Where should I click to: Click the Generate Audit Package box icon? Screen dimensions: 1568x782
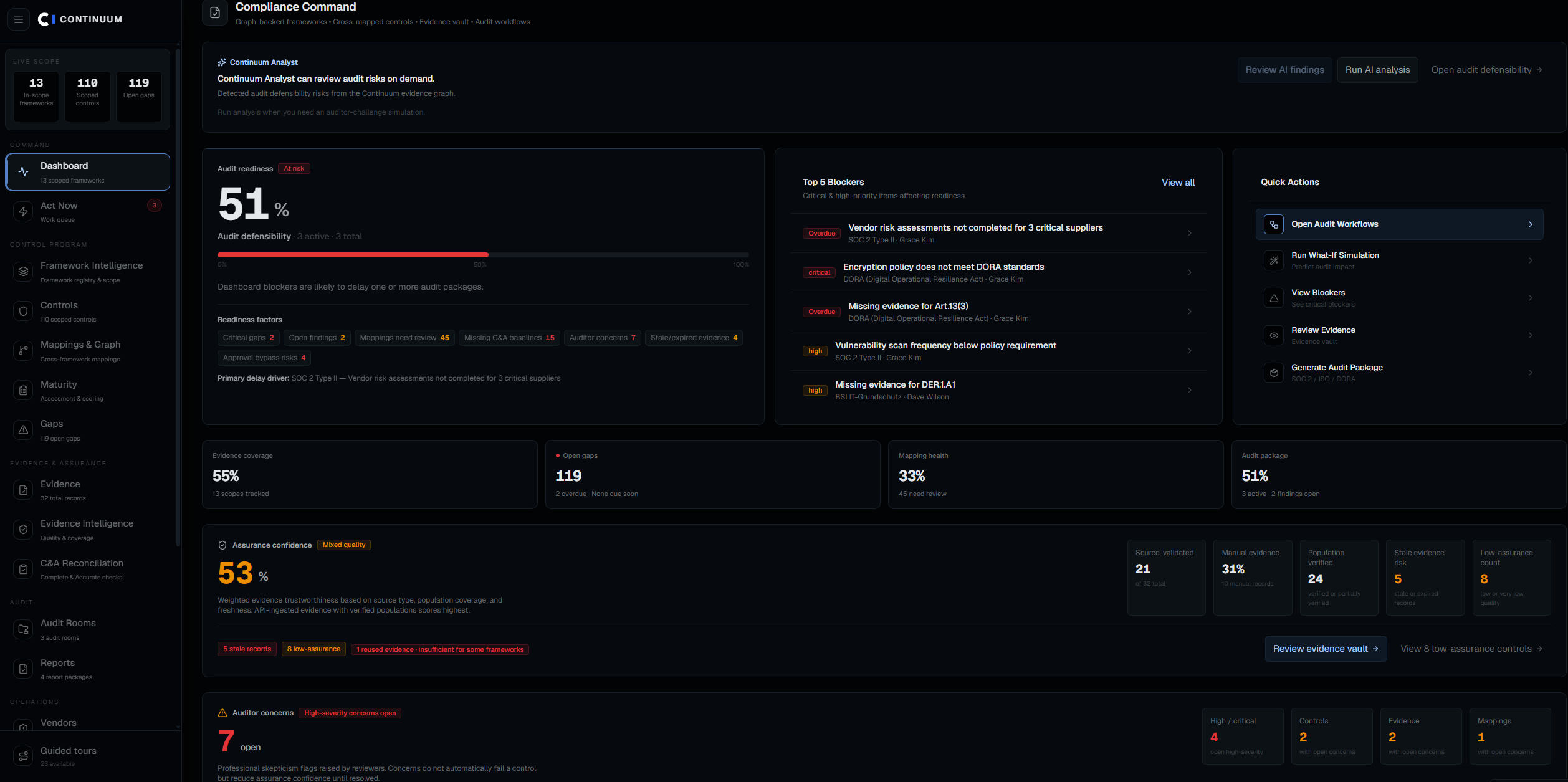coord(1274,373)
